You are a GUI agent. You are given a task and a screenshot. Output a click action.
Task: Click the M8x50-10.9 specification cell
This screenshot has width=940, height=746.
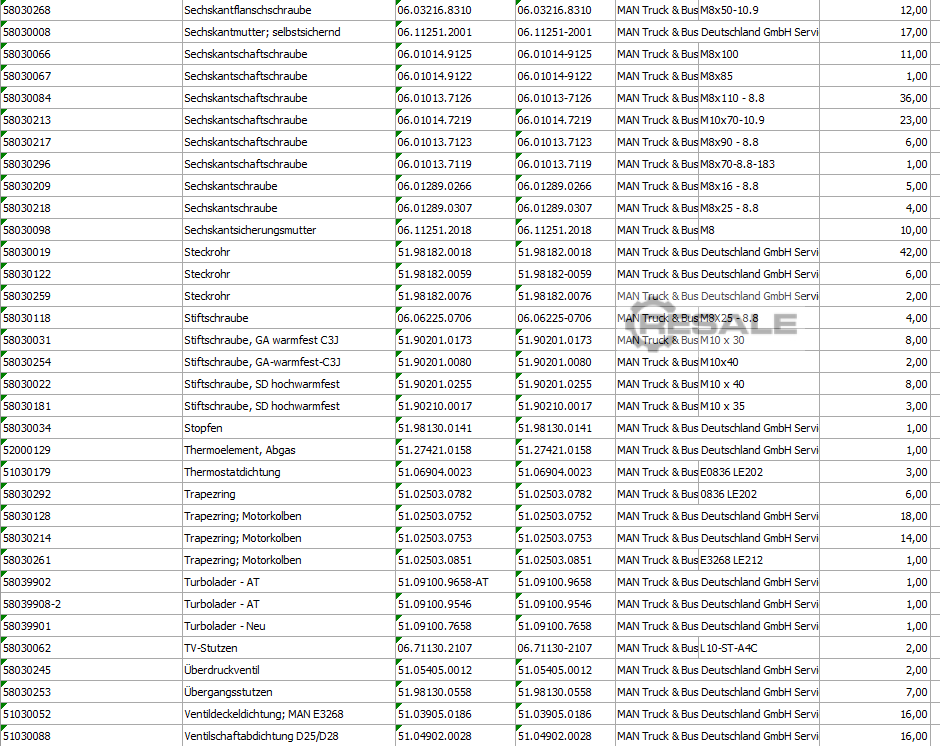[x=758, y=10]
